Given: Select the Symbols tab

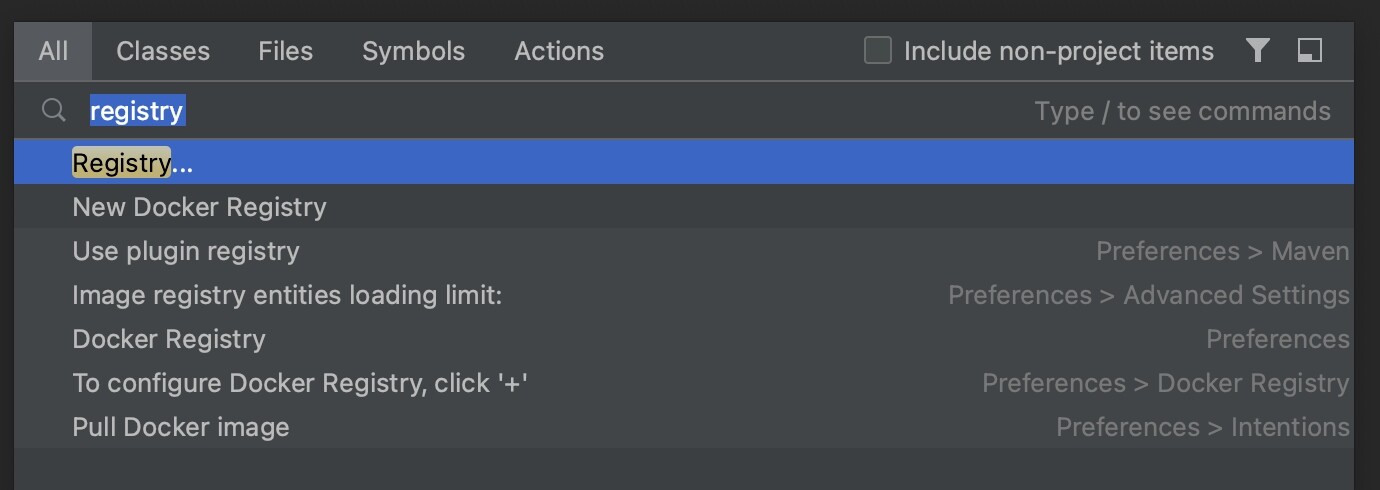Looking at the screenshot, I should (x=413, y=51).
